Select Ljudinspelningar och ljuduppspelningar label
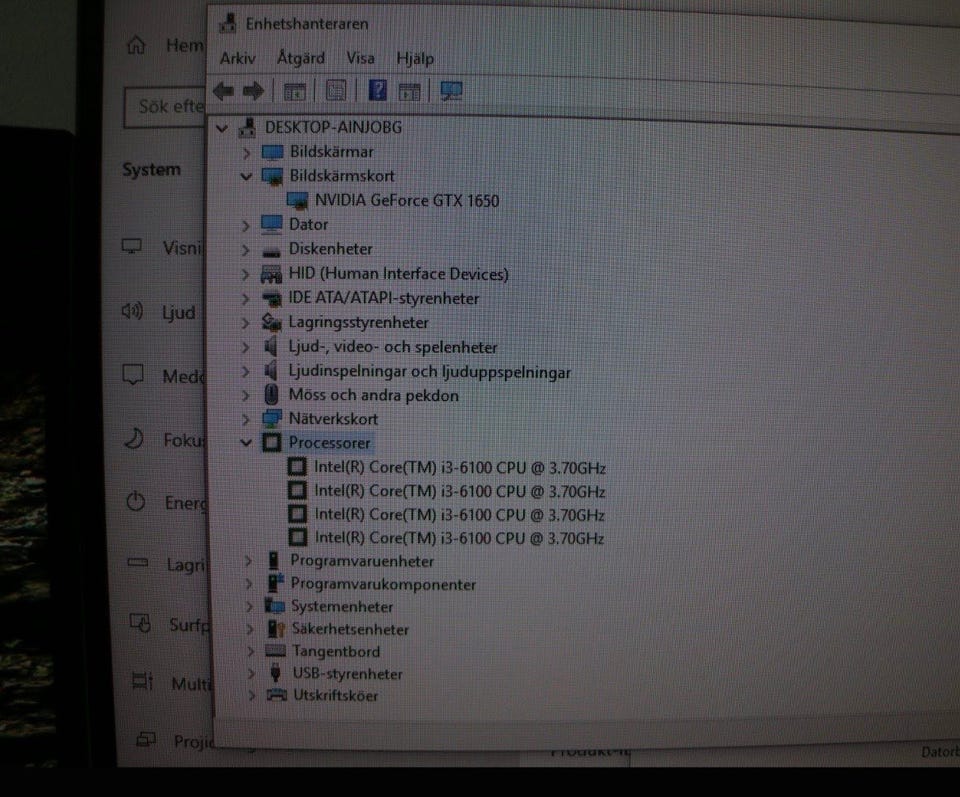The image size is (960, 797). pyautogui.click(x=429, y=372)
